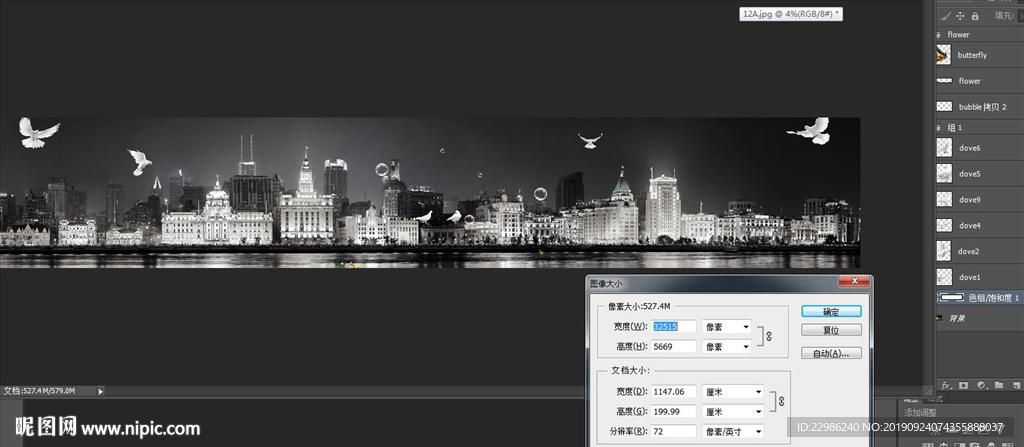Image resolution: width=1024 pixels, height=447 pixels.
Task: Click the 复位 reset button
Action: (x=831, y=330)
